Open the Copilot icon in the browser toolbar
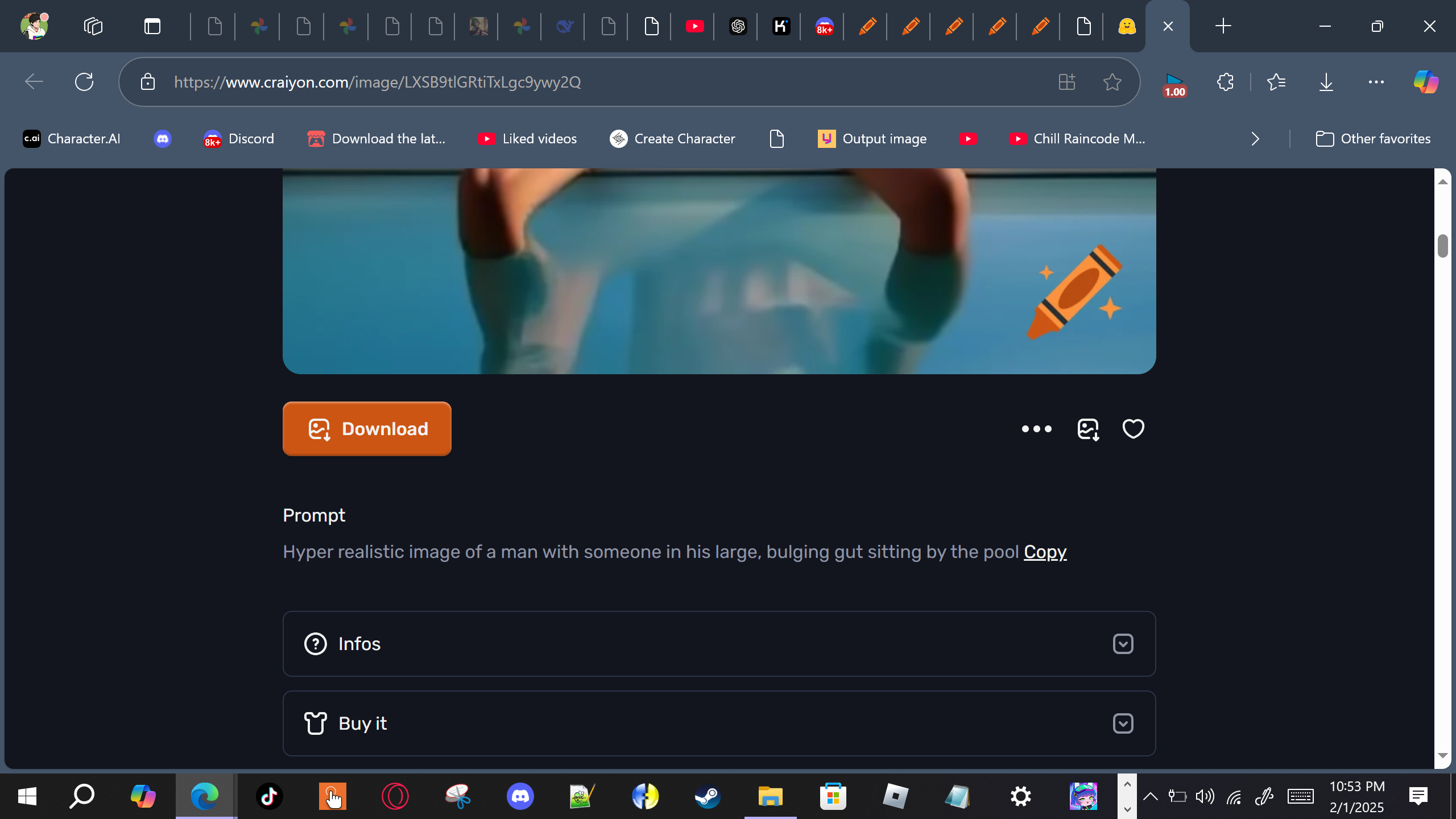This screenshot has width=1456, height=819. tap(1425, 82)
